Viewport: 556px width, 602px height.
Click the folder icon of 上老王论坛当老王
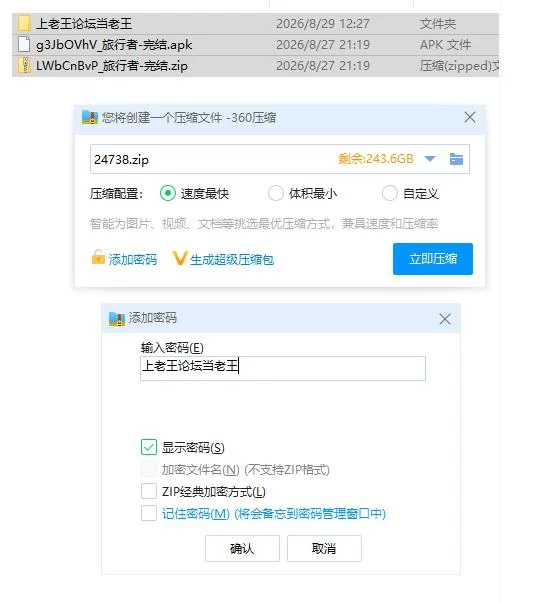point(24,23)
